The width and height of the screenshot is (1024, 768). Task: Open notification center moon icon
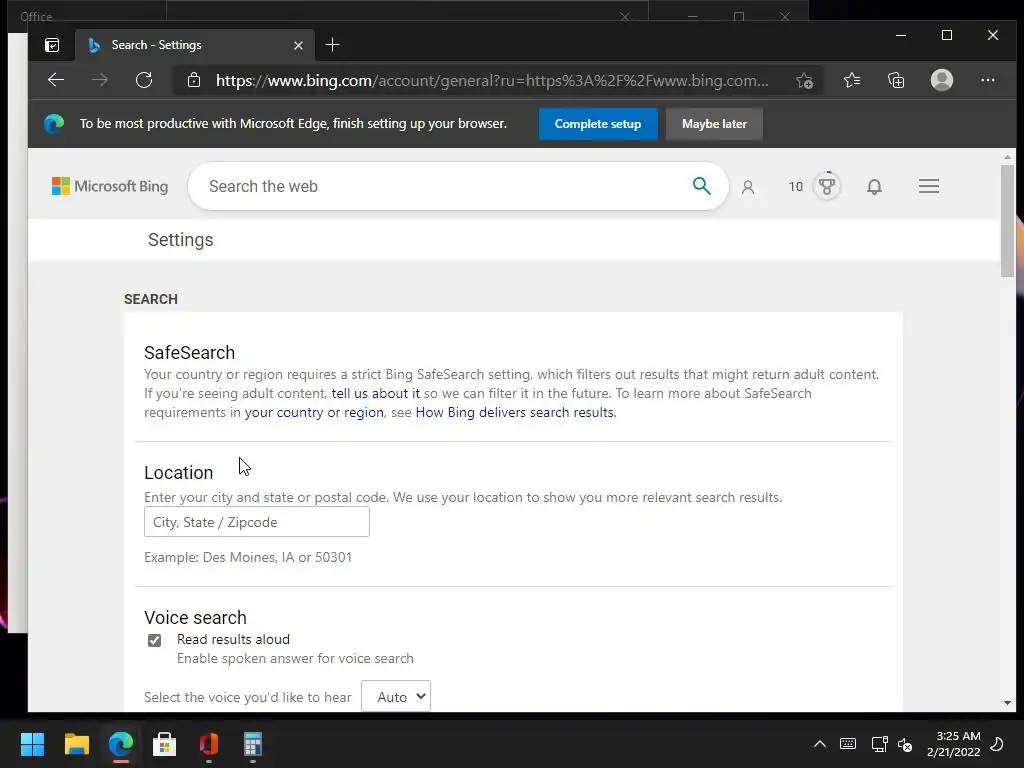[x=997, y=744]
